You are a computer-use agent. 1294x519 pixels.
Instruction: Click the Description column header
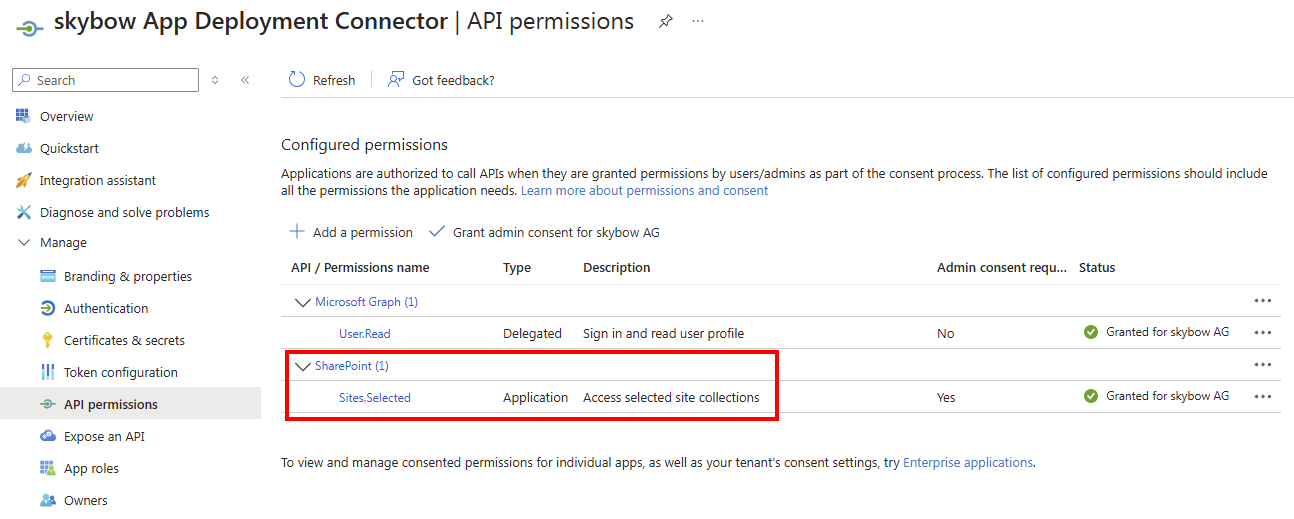(x=617, y=268)
